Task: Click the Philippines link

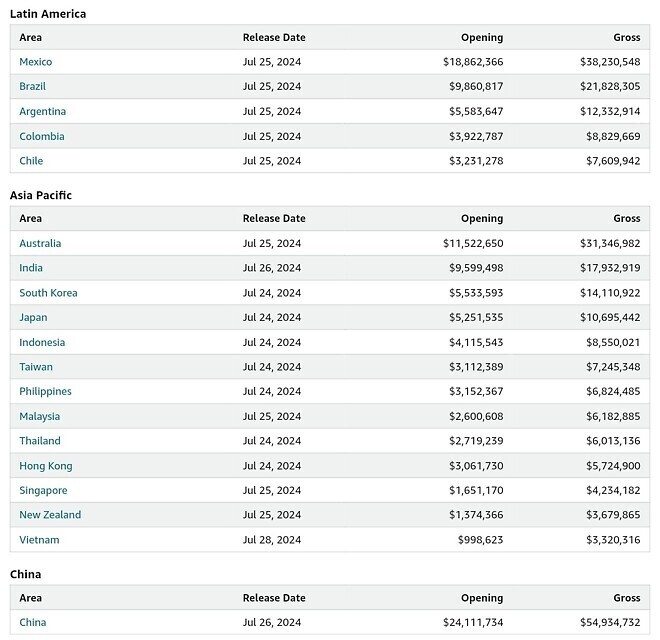Action: tap(45, 391)
